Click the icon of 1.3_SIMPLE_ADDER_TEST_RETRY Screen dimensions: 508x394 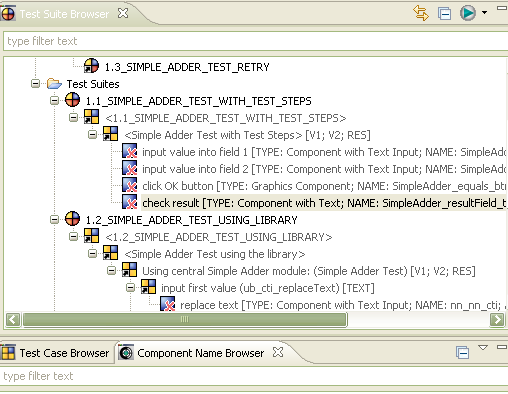[91, 66]
